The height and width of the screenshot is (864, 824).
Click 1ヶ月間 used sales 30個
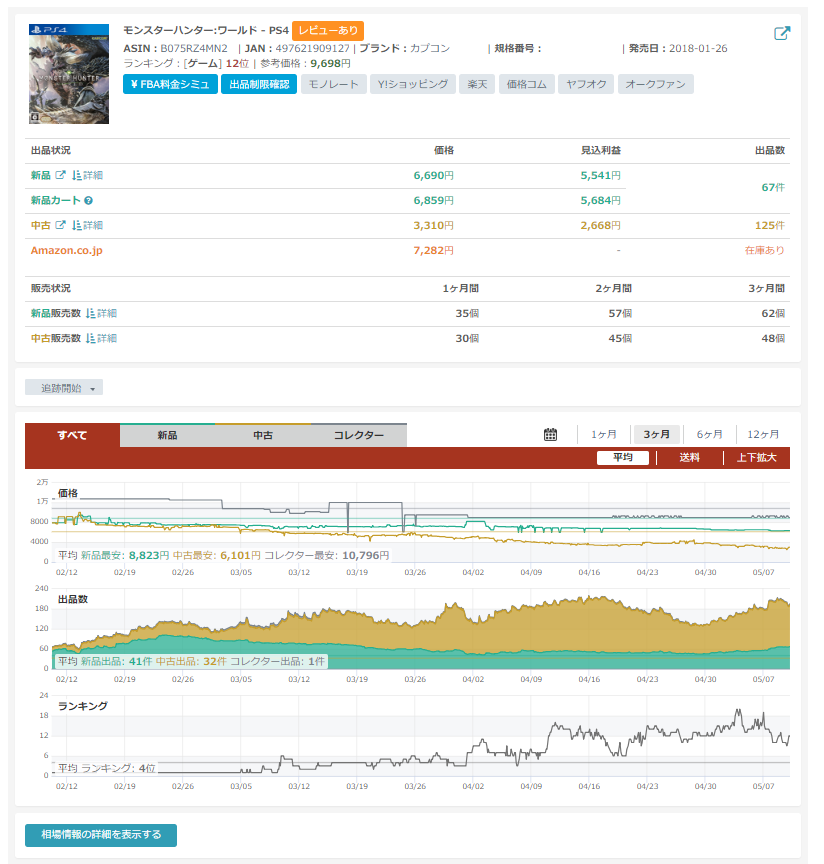tap(467, 338)
